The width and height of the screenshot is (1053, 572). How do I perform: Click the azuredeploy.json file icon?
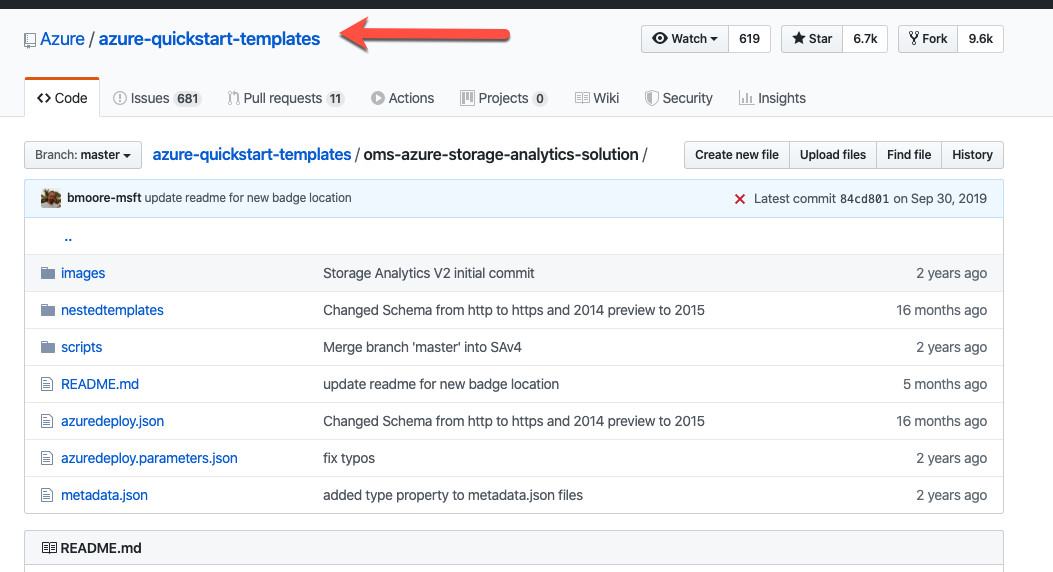[x=46, y=421]
